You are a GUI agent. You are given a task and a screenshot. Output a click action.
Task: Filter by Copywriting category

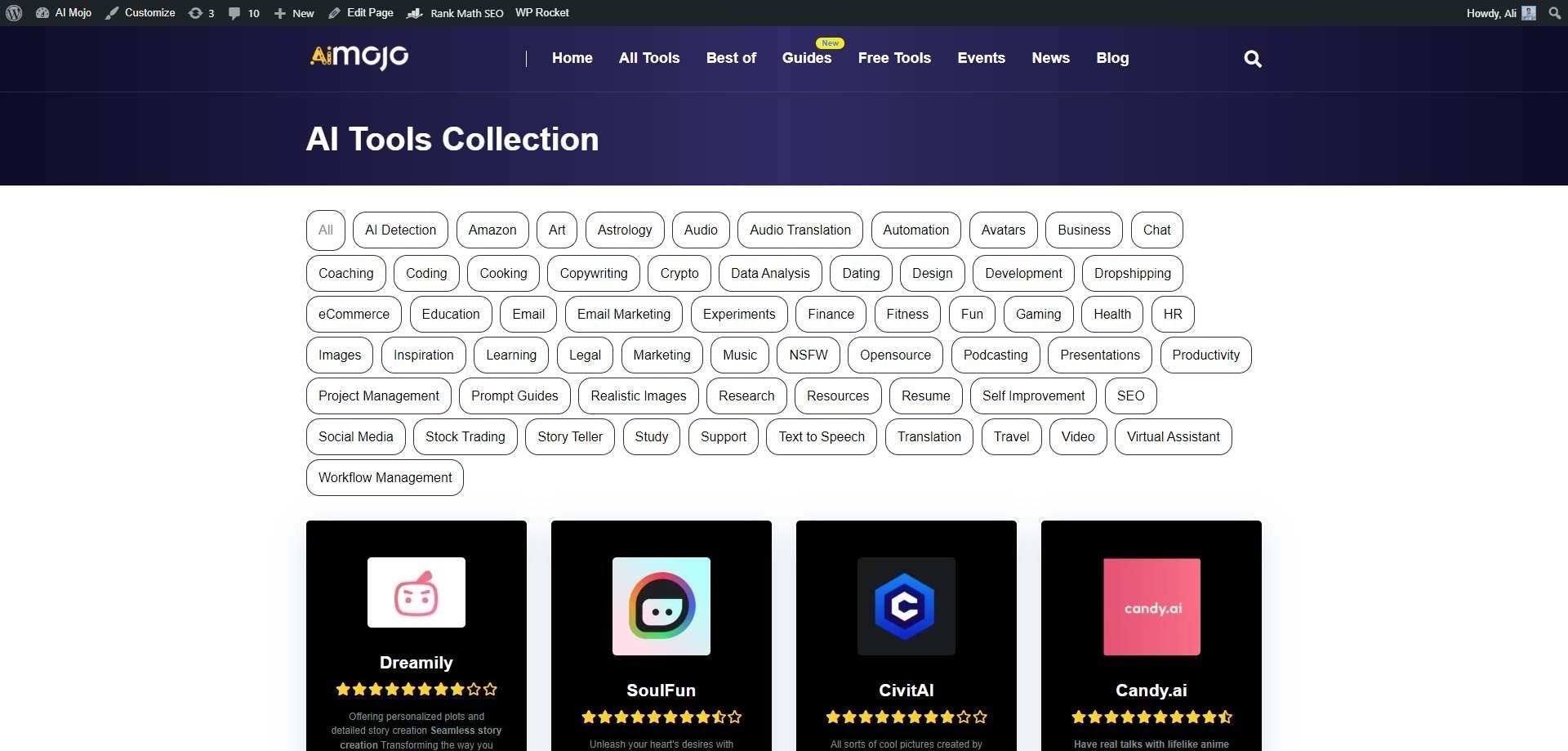point(594,274)
